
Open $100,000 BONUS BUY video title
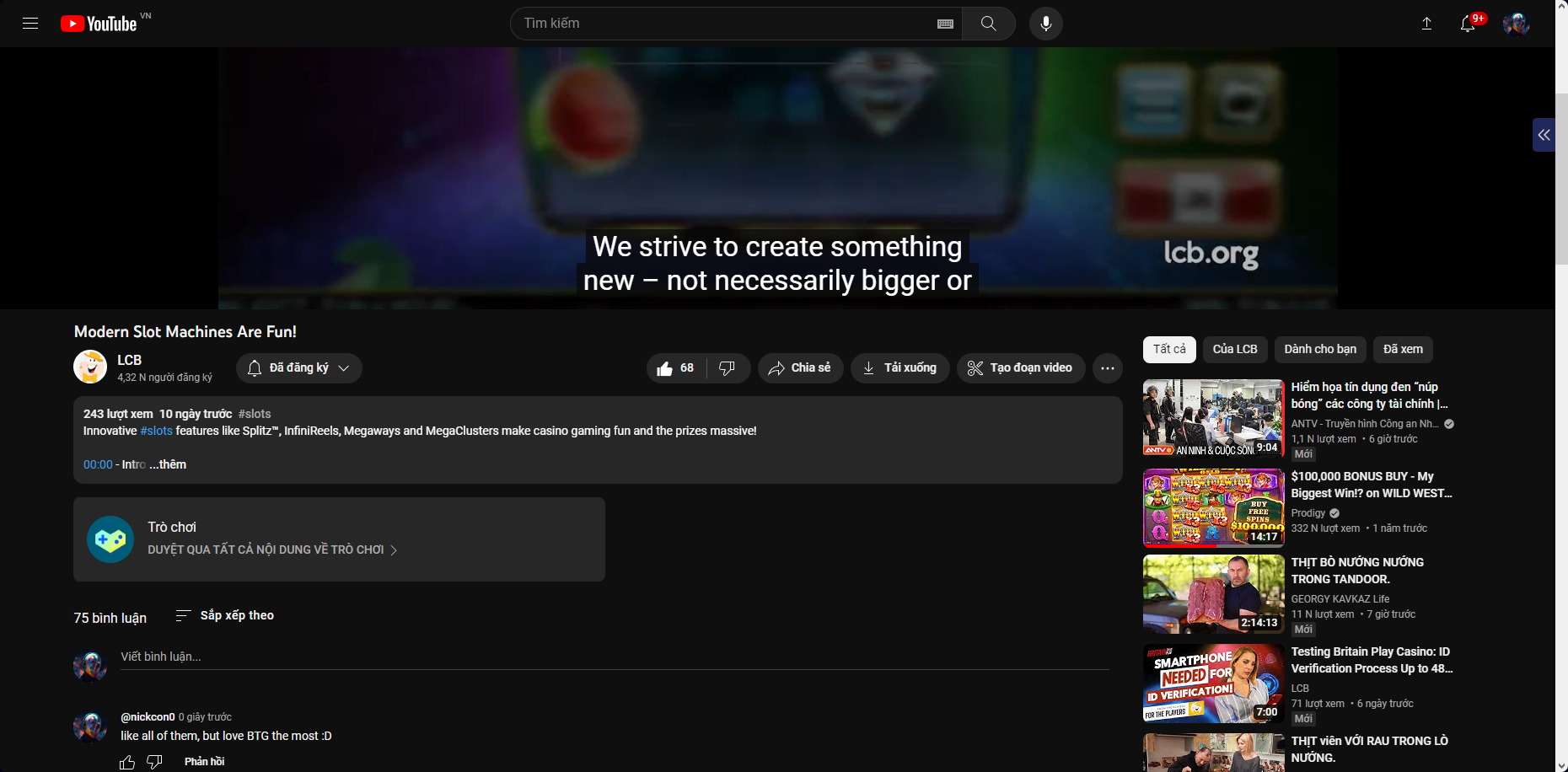(x=1372, y=485)
